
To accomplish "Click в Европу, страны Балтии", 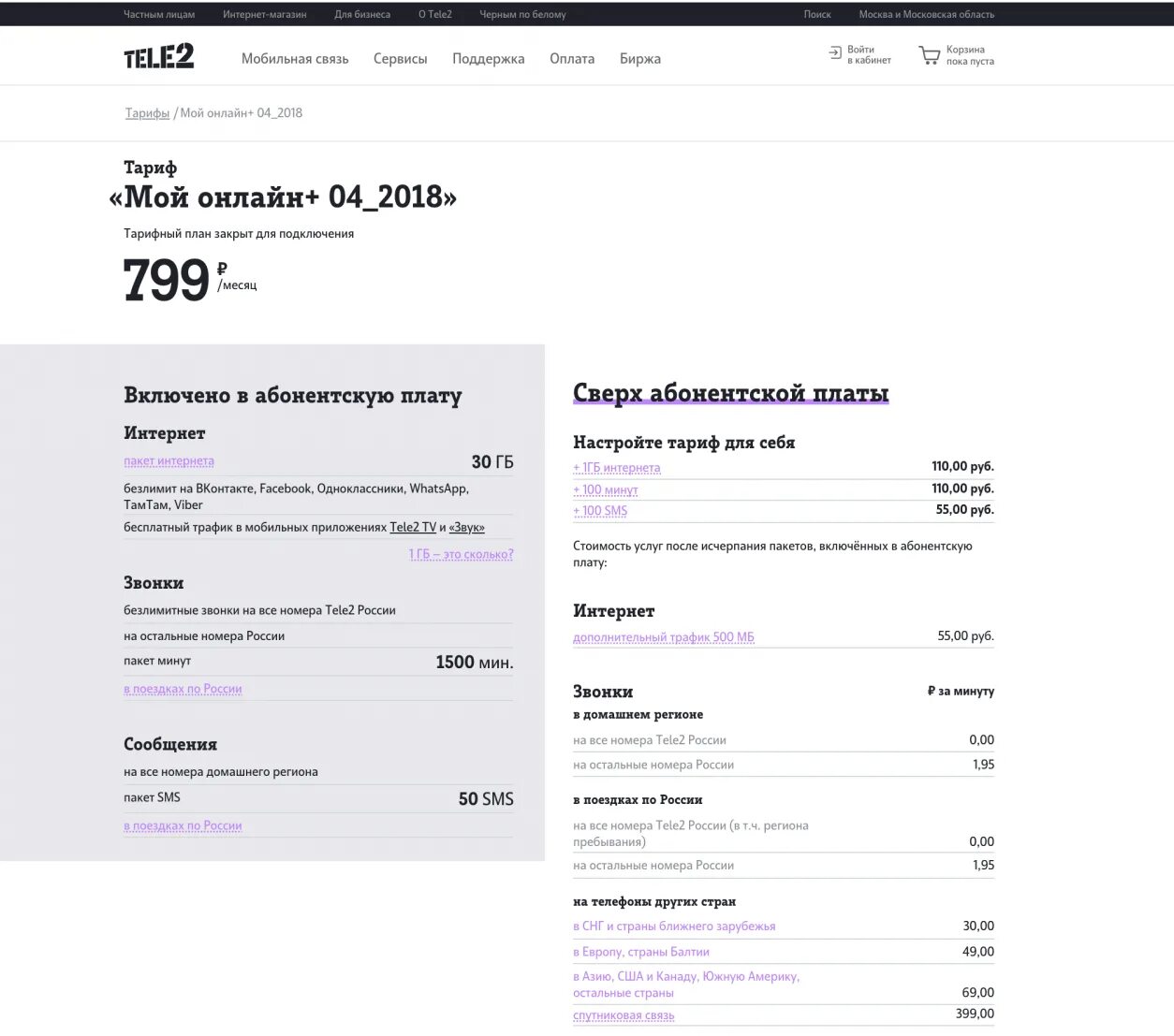I will point(641,952).
